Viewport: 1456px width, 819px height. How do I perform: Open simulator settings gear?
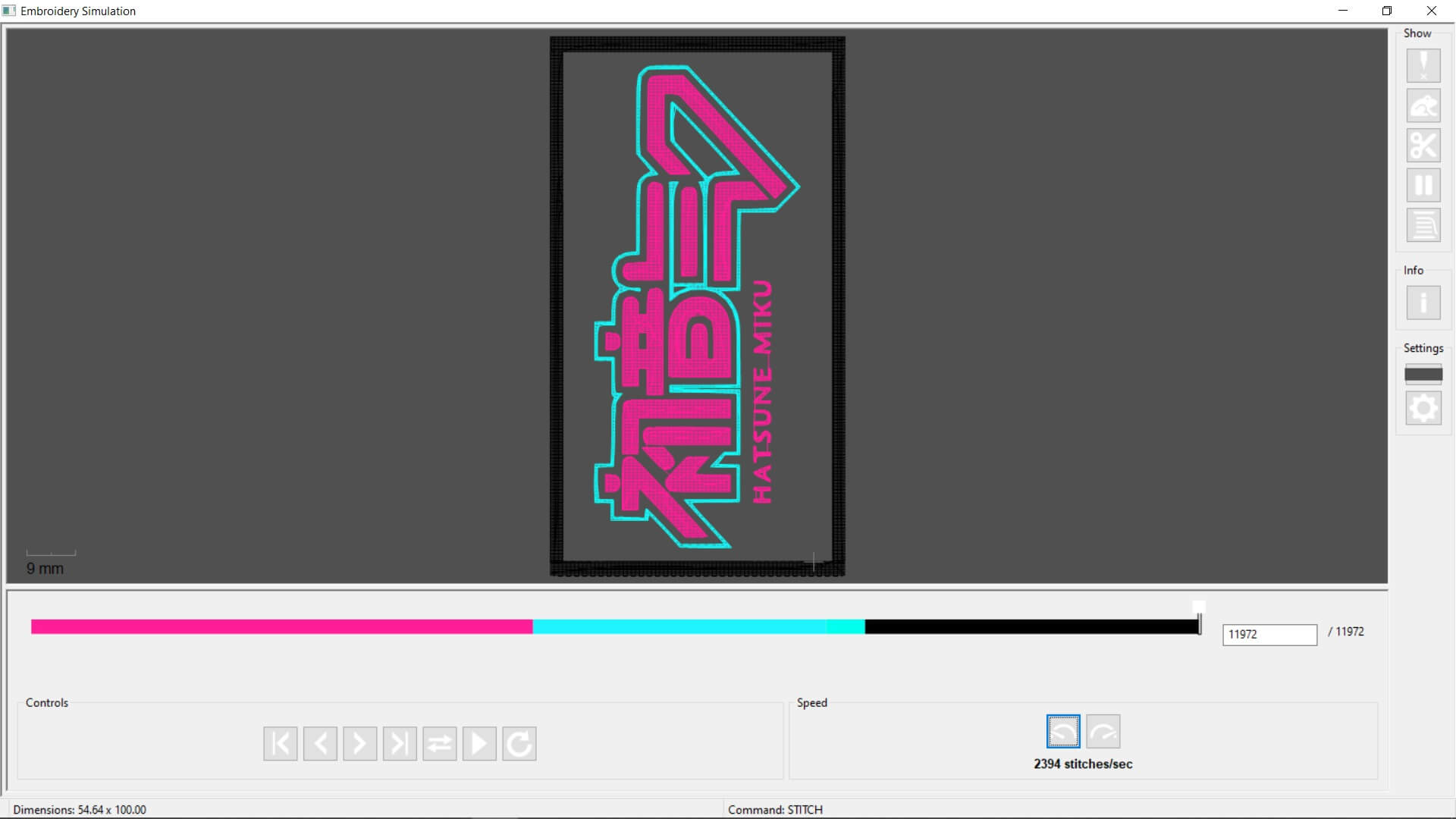(1423, 408)
